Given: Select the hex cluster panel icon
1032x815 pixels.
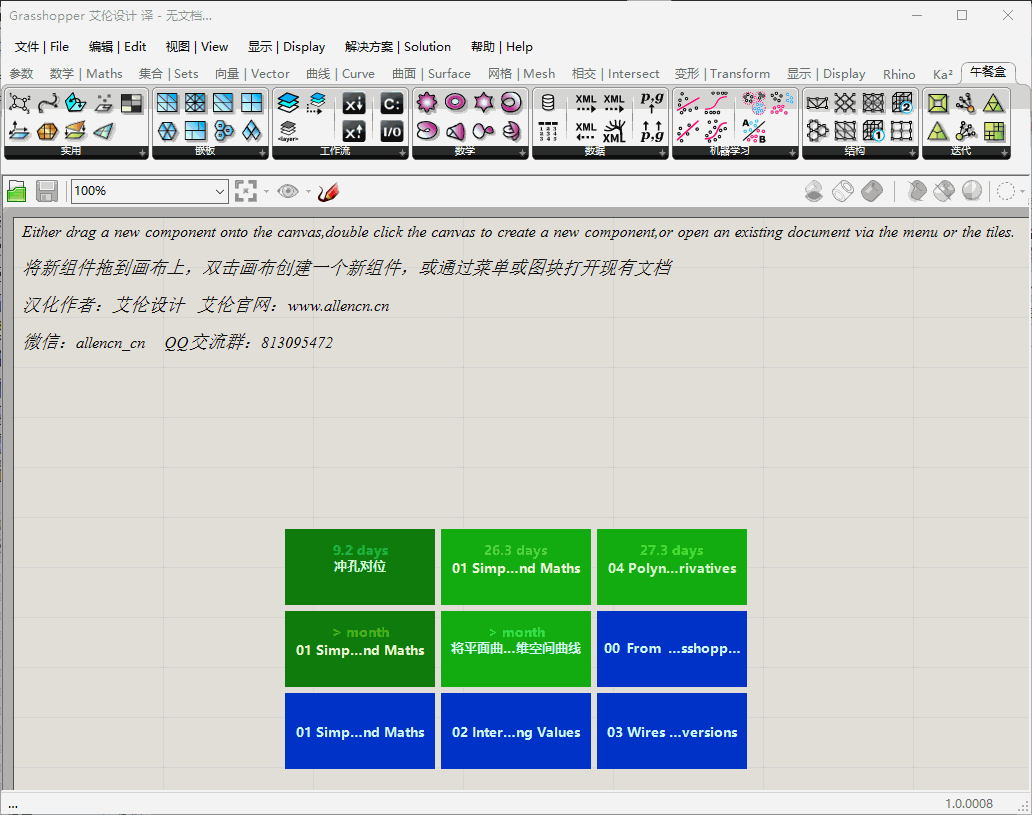Looking at the screenshot, I should tap(224, 131).
